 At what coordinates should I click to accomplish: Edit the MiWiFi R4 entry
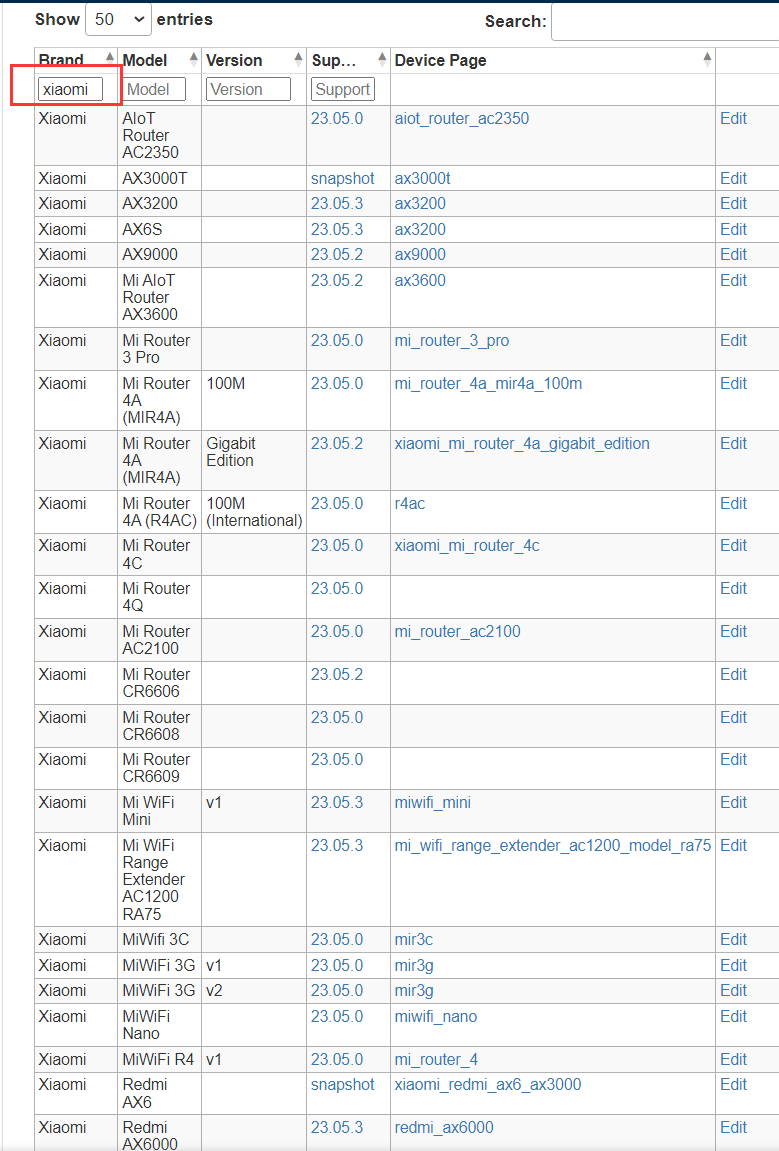[x=733, y=1059]
